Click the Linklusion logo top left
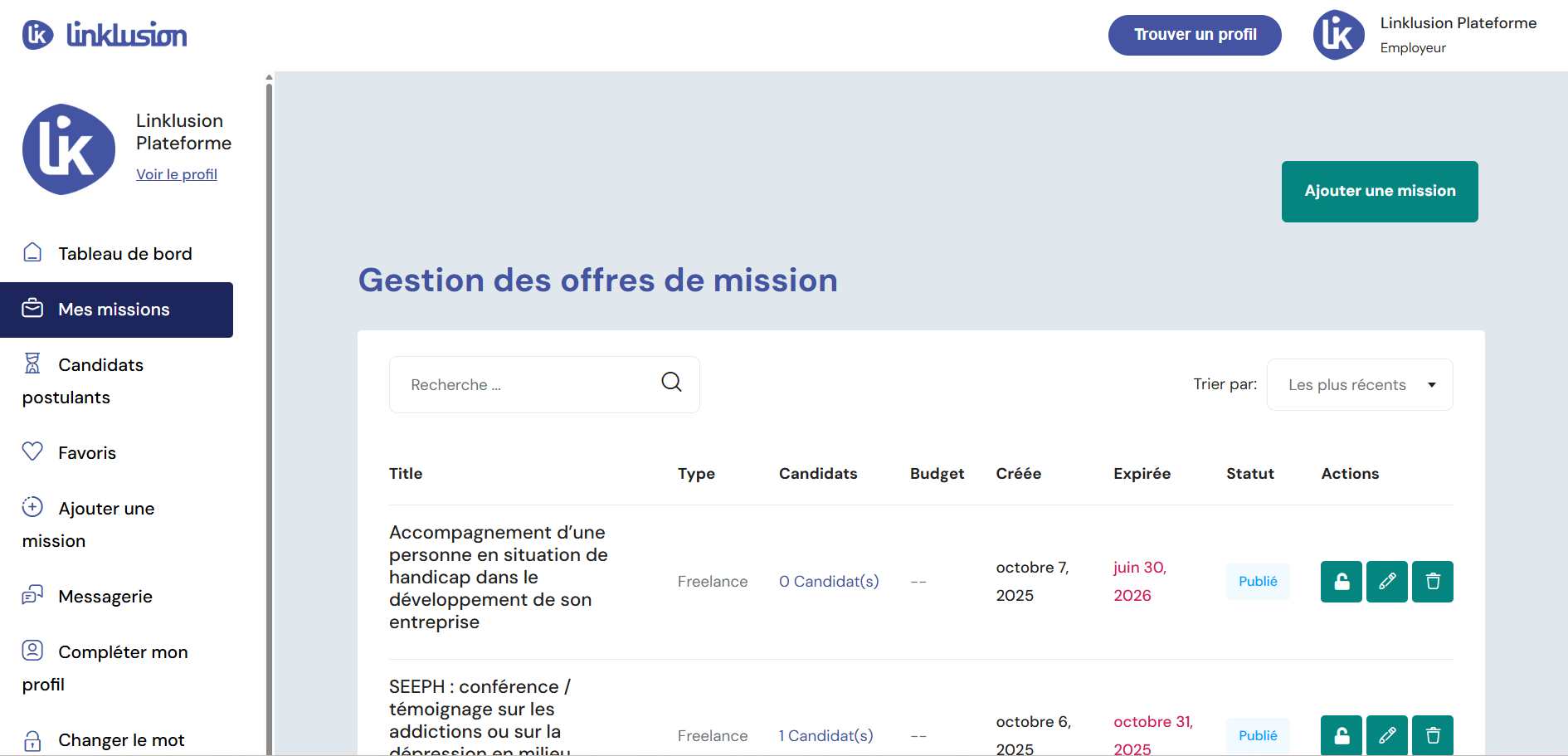Viewport: 1568px width, 756px height. (104, 34)
